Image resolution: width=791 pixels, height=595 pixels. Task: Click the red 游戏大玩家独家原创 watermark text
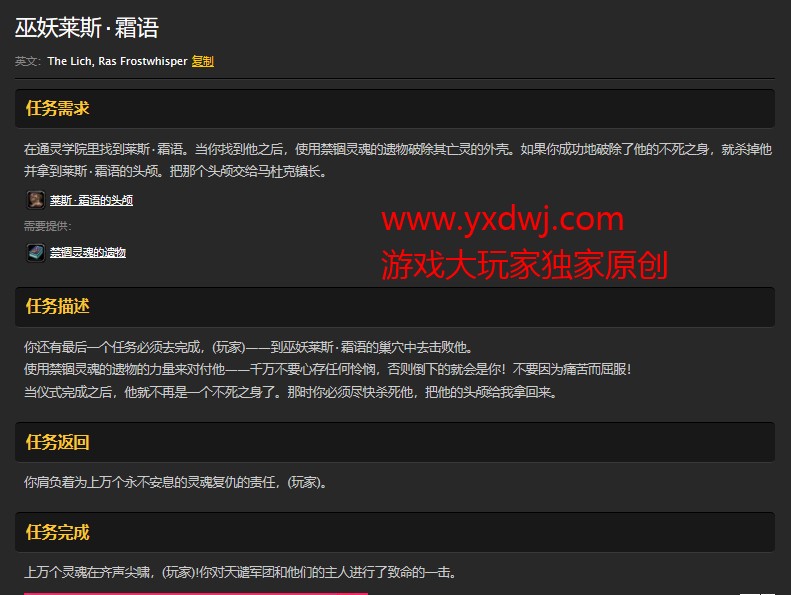click(524, 263)
